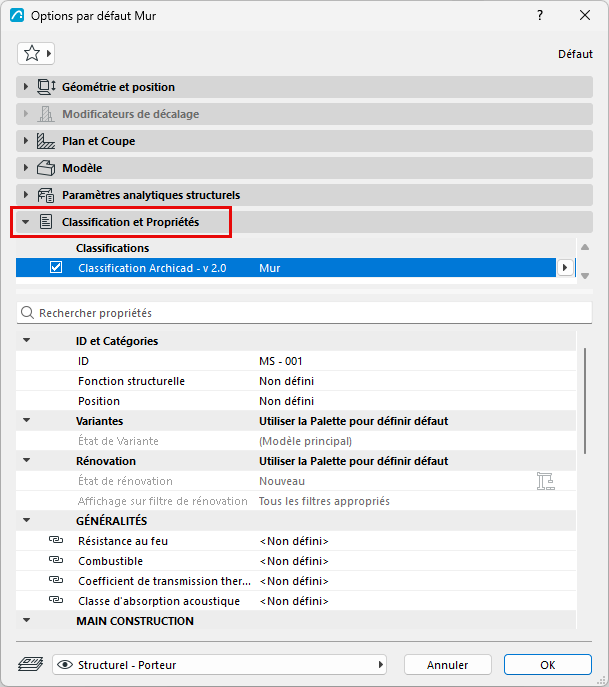Click the search magnifier icon
The height and width of the screenshot is (687, 609).
coord(27,313)
